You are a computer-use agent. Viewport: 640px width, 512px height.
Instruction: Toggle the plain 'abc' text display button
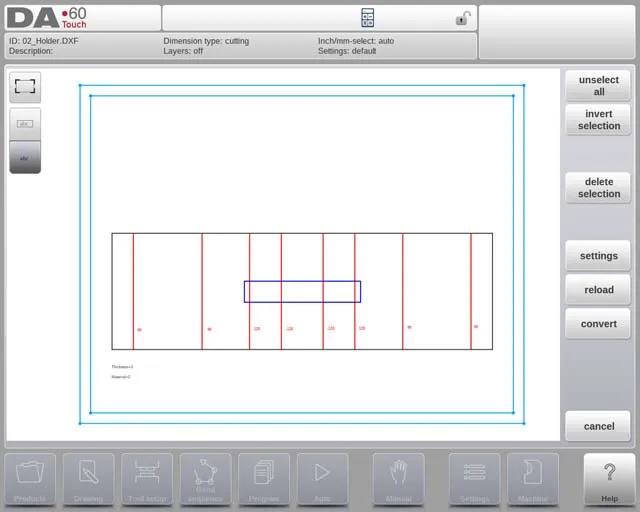click(x=25, y=157)
